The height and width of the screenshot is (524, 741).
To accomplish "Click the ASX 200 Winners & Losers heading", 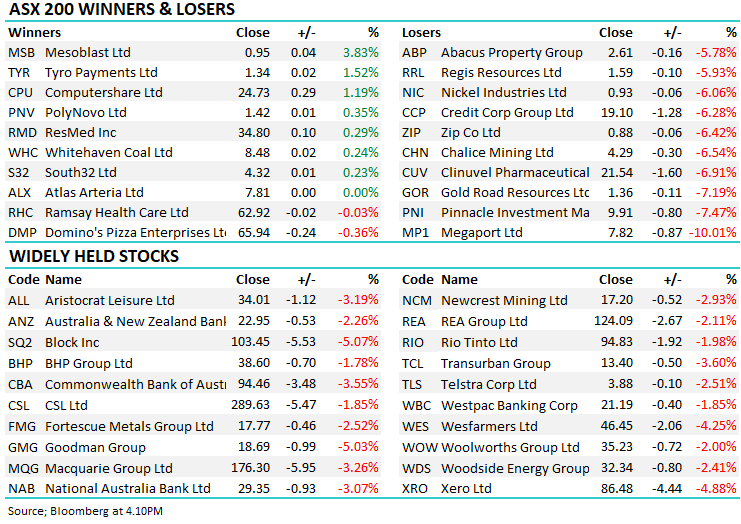I will click(122, 10).
